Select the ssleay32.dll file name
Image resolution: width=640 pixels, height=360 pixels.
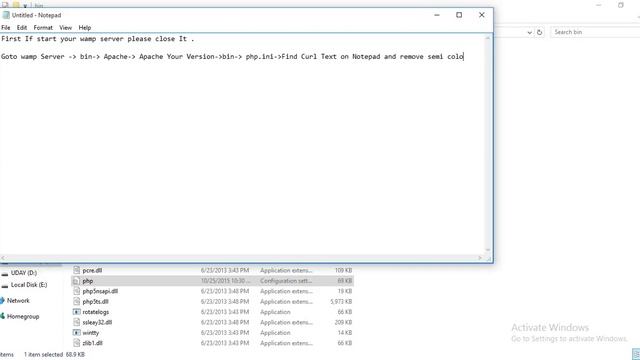[x=97, y=322]
